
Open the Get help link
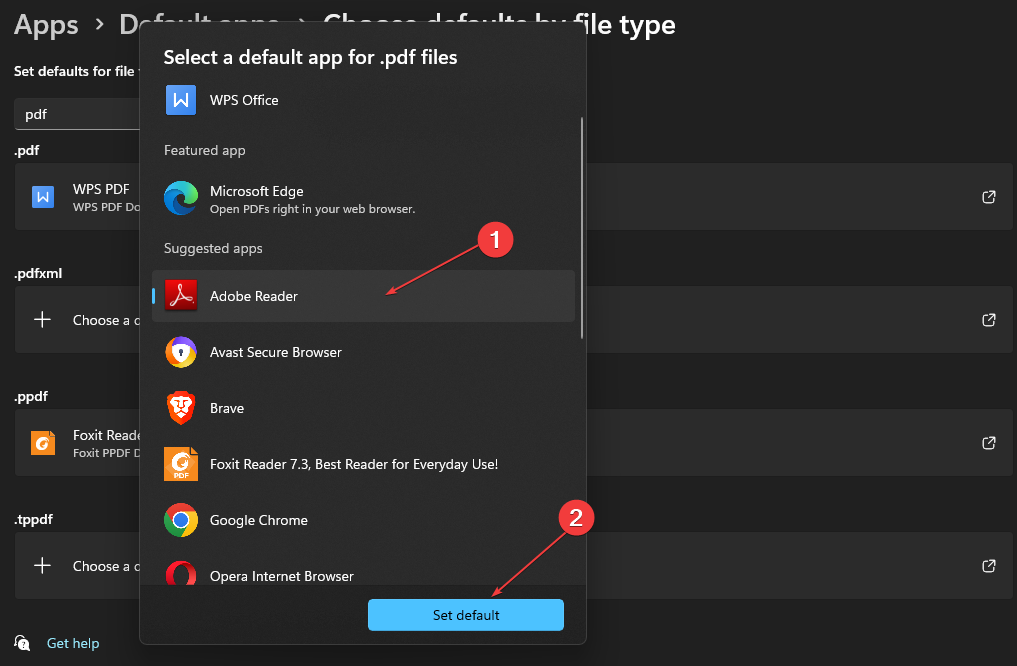72,643
